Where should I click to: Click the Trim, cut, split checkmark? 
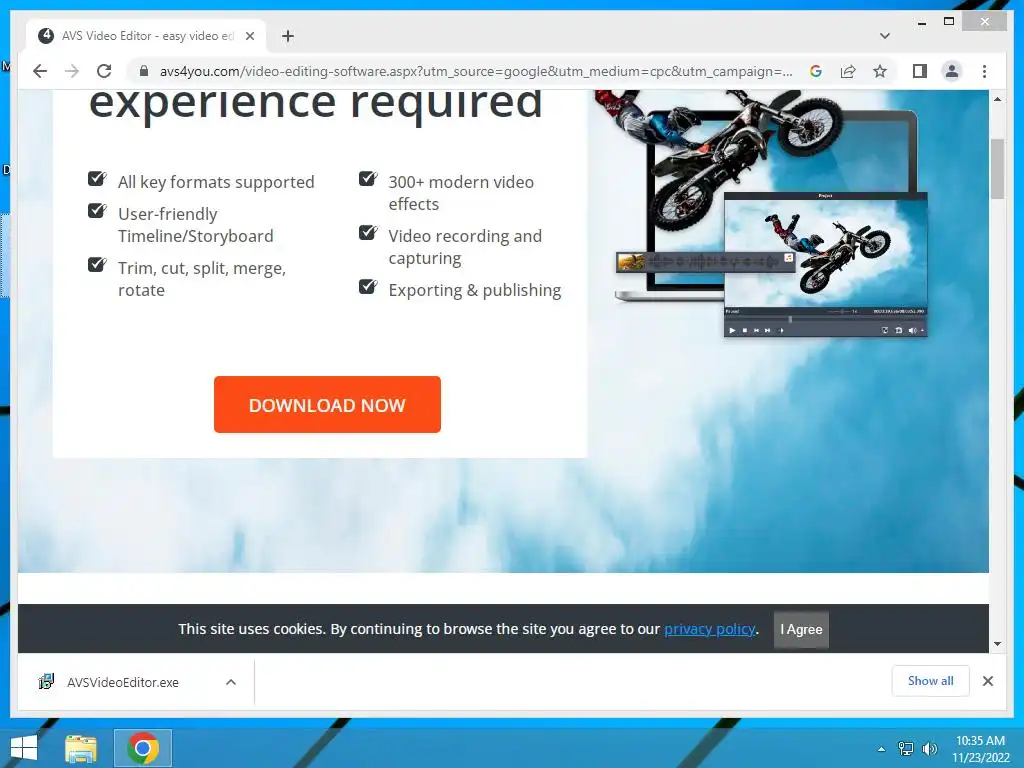(x=97, y=264)
